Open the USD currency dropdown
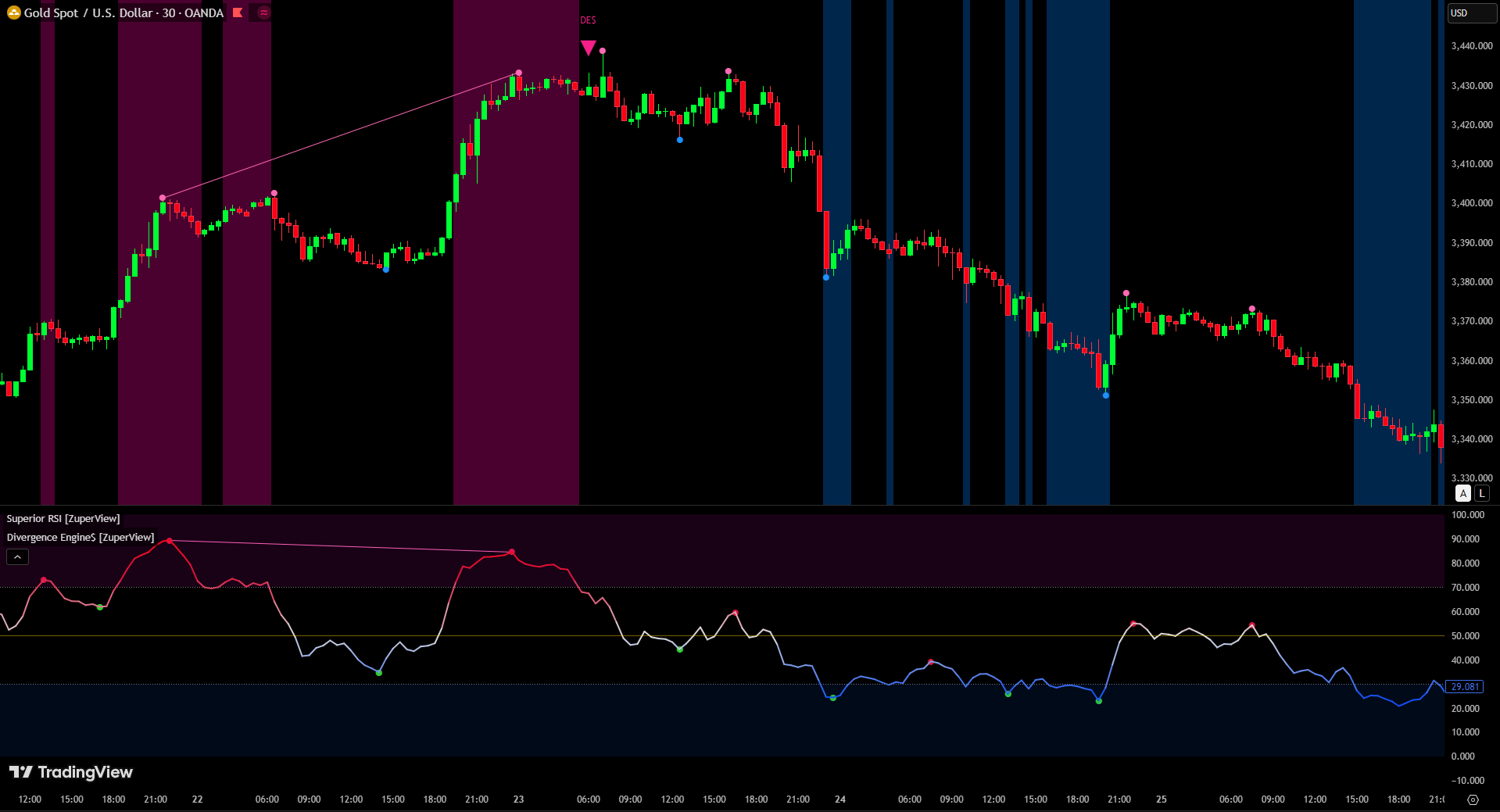This screenshot has width=1500, height=812. coord(1470,13)
